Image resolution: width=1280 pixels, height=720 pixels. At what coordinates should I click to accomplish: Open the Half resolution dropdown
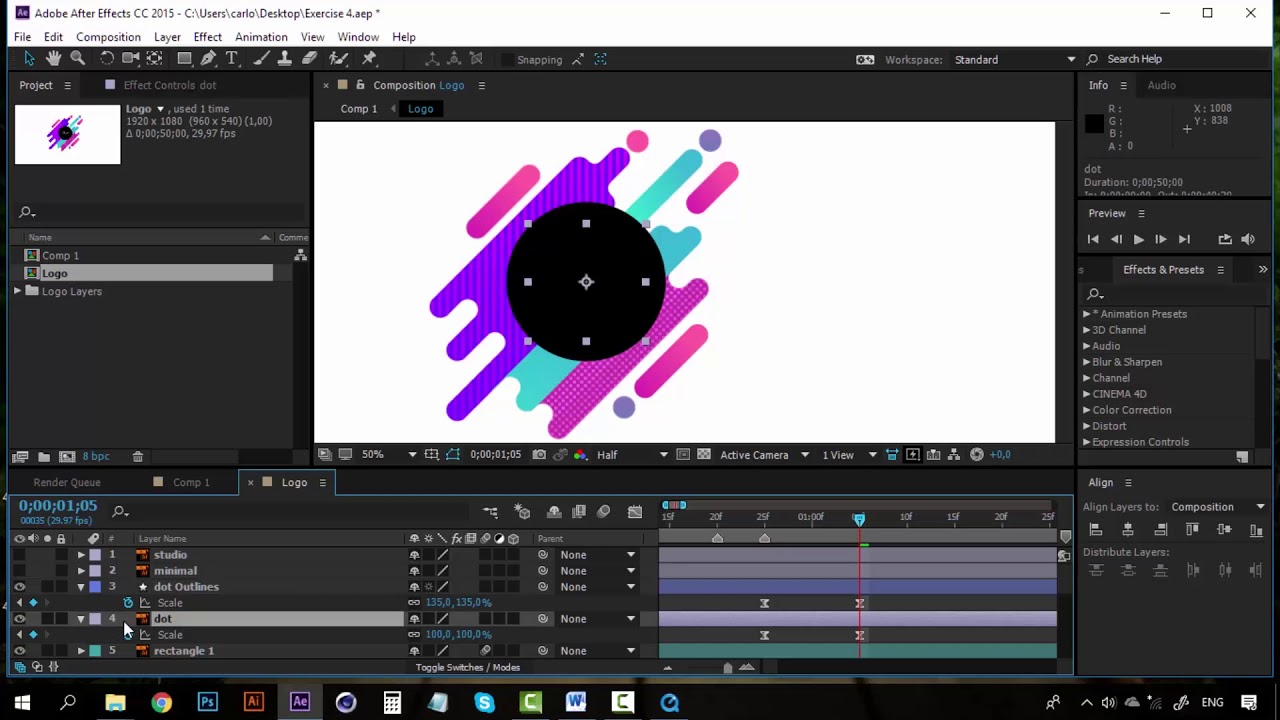pos(632,455)
